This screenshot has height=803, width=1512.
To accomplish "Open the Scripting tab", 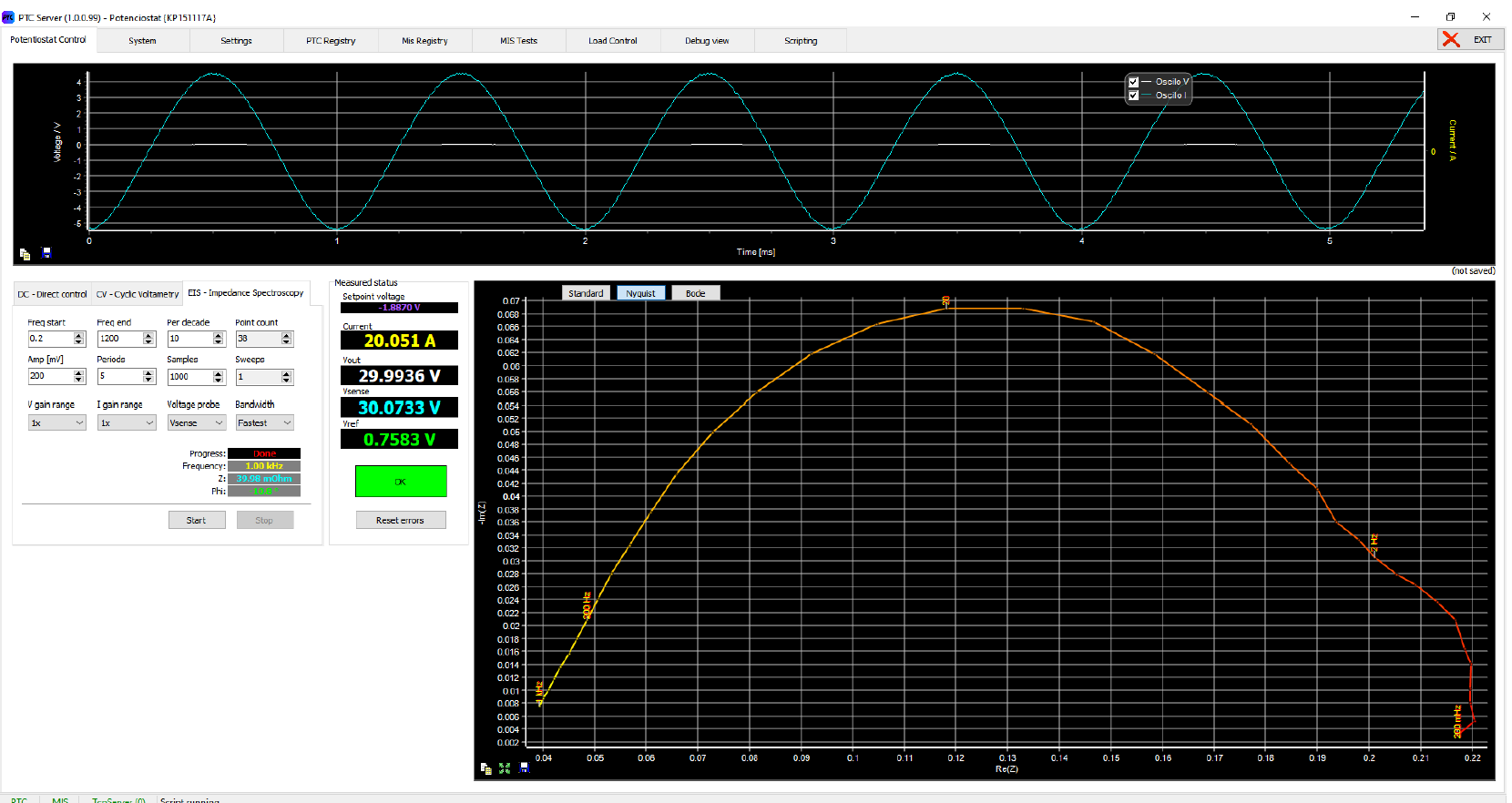I will (x=801, y=41).
